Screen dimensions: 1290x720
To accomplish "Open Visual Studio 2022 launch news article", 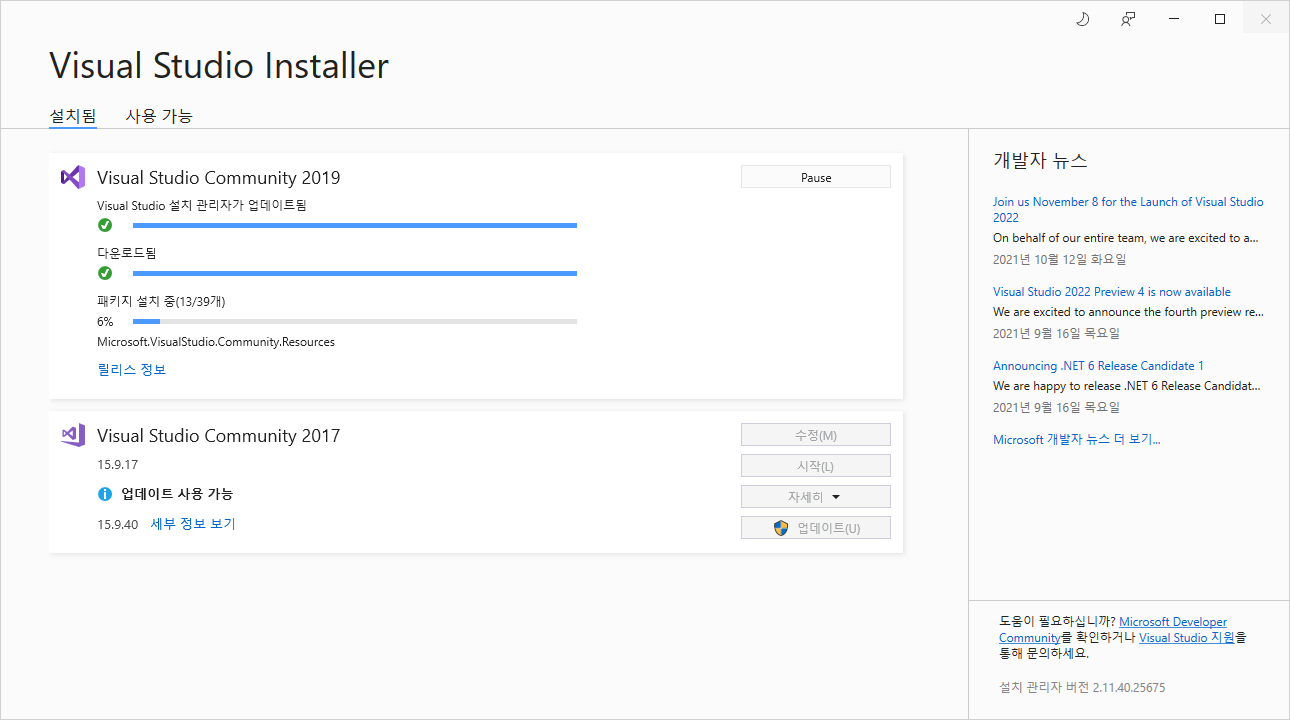I will (1128, 210).
